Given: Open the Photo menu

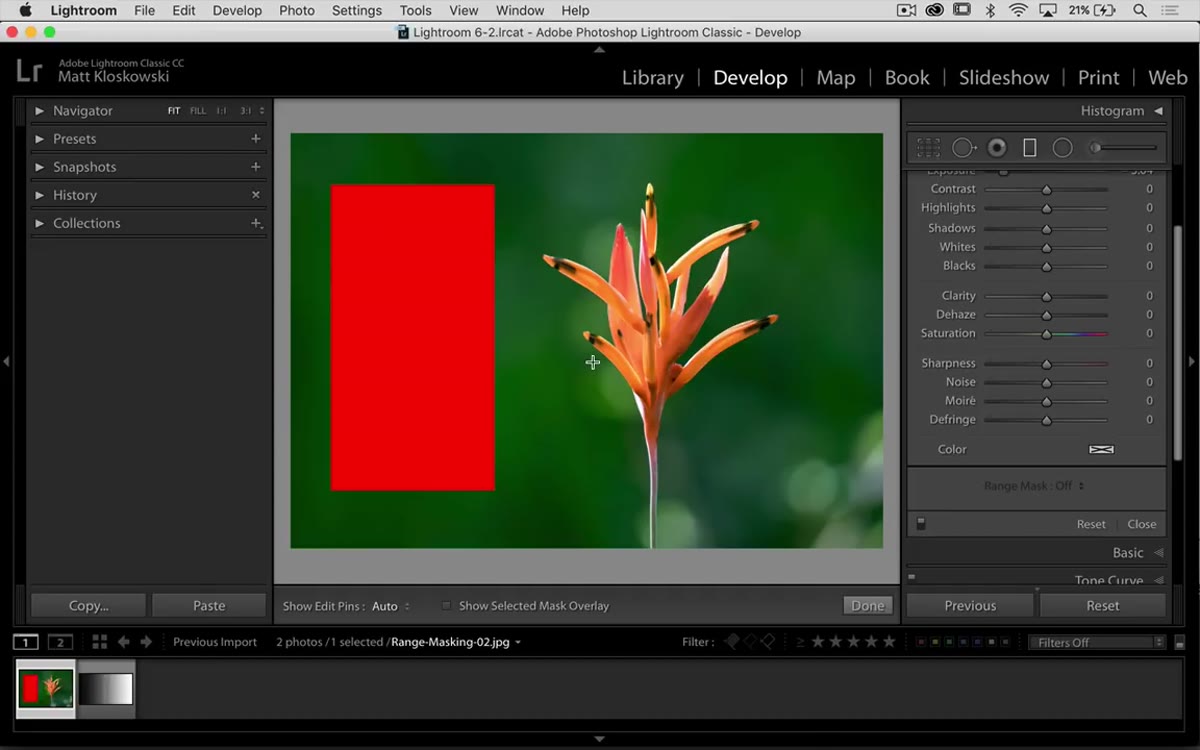Looking at the screenshot, I should [x=297, y=11].
